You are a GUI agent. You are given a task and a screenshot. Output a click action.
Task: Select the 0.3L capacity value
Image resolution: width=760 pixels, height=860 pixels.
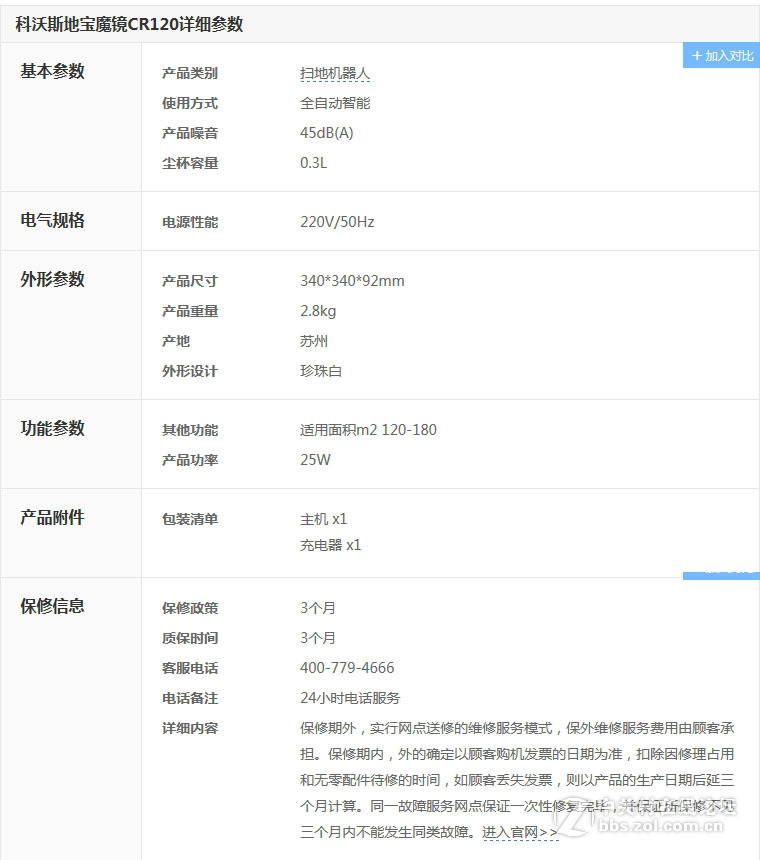314,163
